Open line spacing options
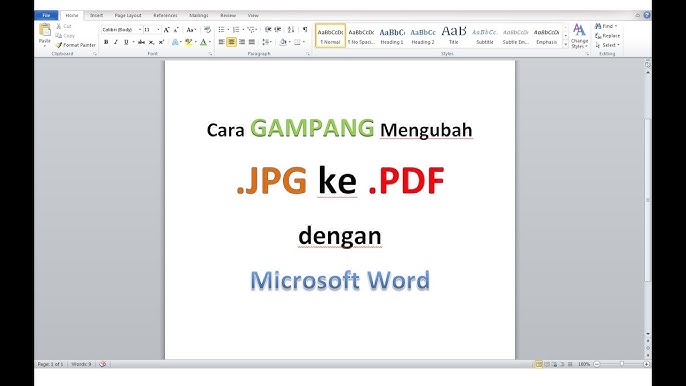This screenshot has height=386, width=686. point(266,42)
